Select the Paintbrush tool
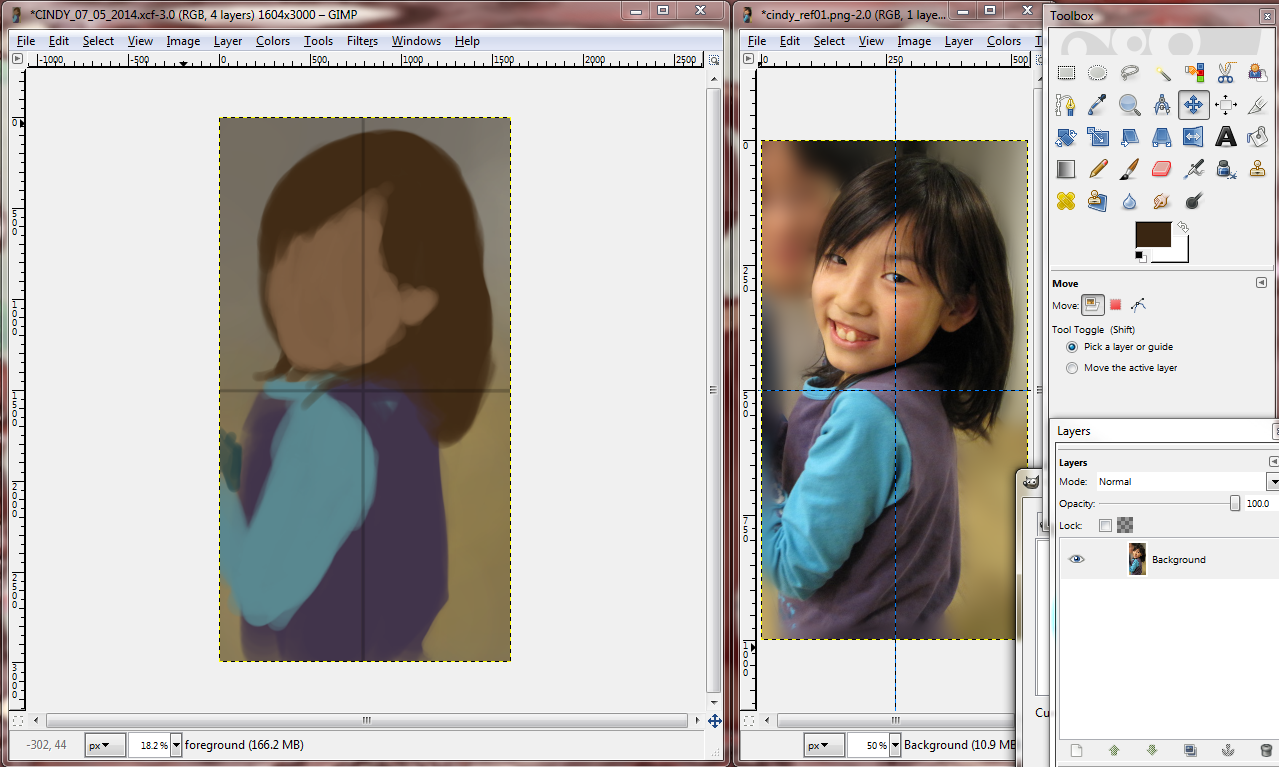The height and width of the screenshot is (767, 1279). [x=1129, y=169]
